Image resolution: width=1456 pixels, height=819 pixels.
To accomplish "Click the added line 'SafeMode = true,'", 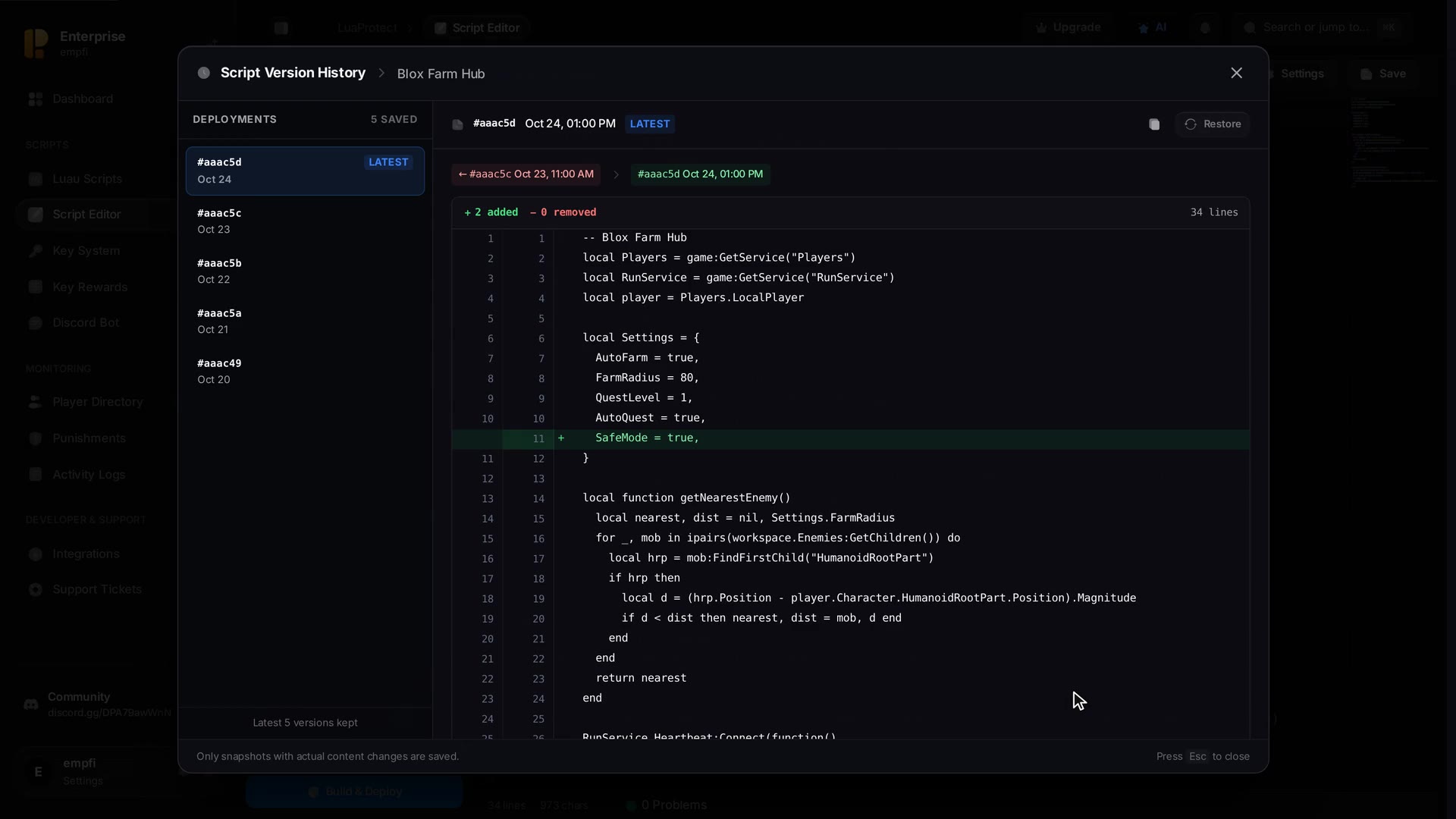I will pos(850,438).
